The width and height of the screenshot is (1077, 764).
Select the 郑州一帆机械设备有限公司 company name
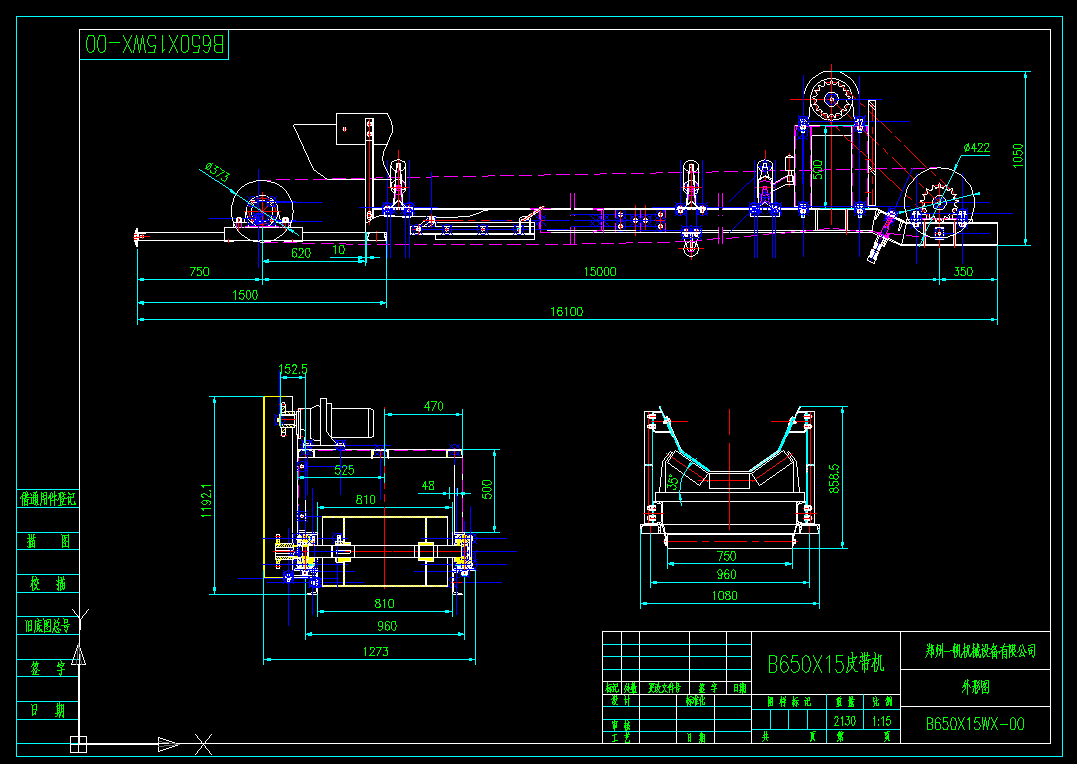point(980,651)
